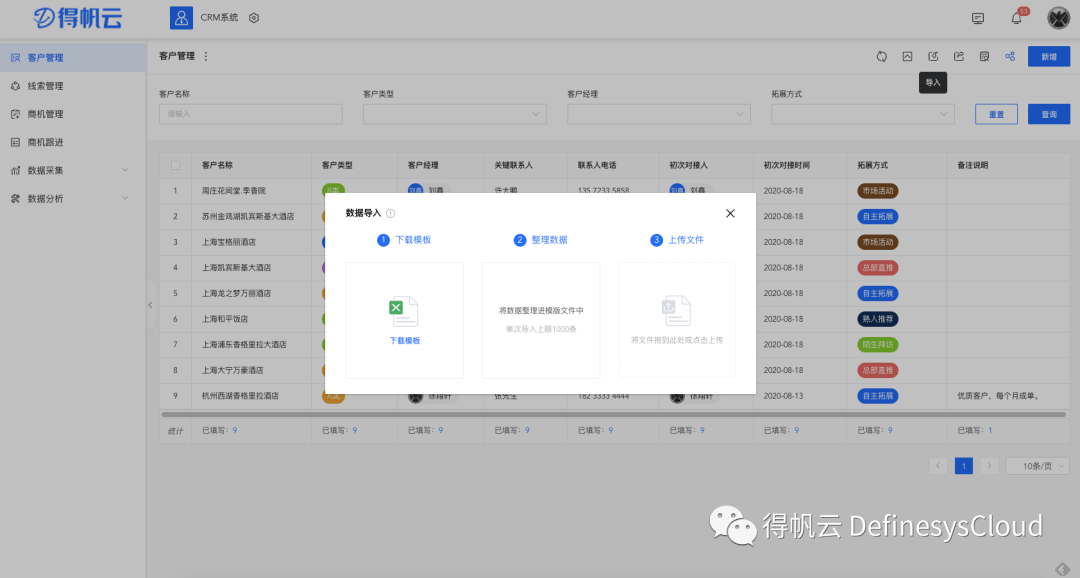Click the 商机管理 sidebar icon
The height and width of the screenshot is (578, 1080).
coord(15,114)
